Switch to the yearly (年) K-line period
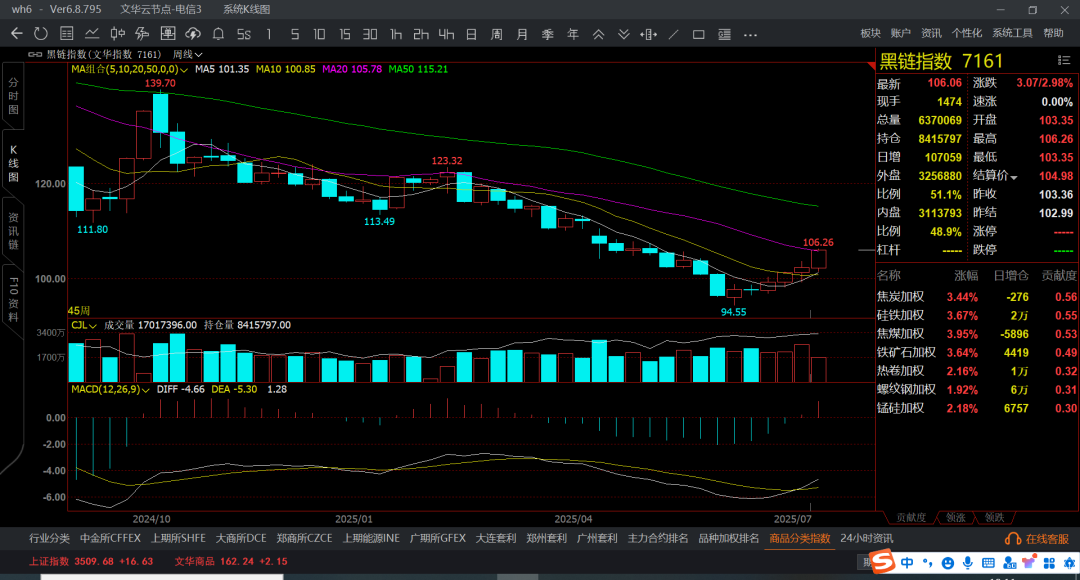The width and height of the screenshot is (1080, 580). (x=573, y=34)
